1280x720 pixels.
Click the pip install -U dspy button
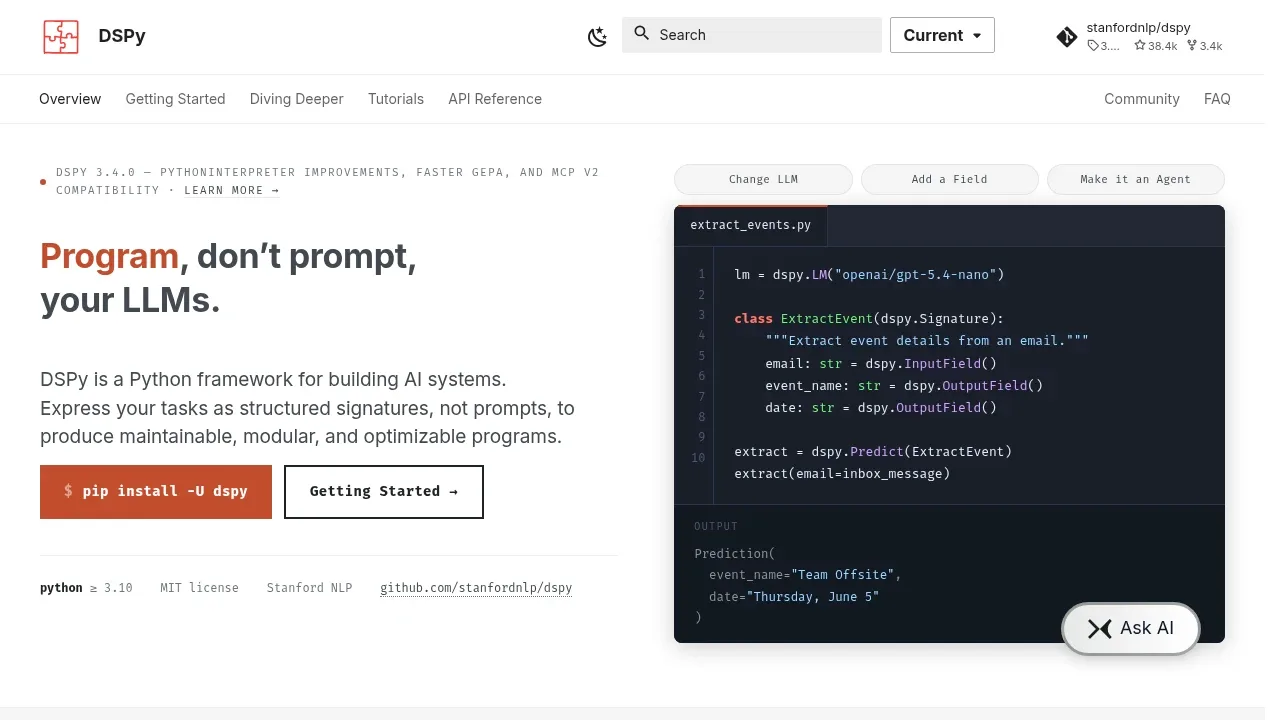tap(156, 492)
